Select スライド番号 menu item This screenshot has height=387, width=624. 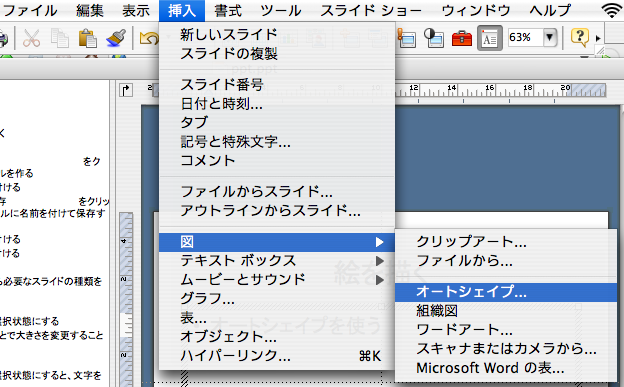click(x=277, y=84)
